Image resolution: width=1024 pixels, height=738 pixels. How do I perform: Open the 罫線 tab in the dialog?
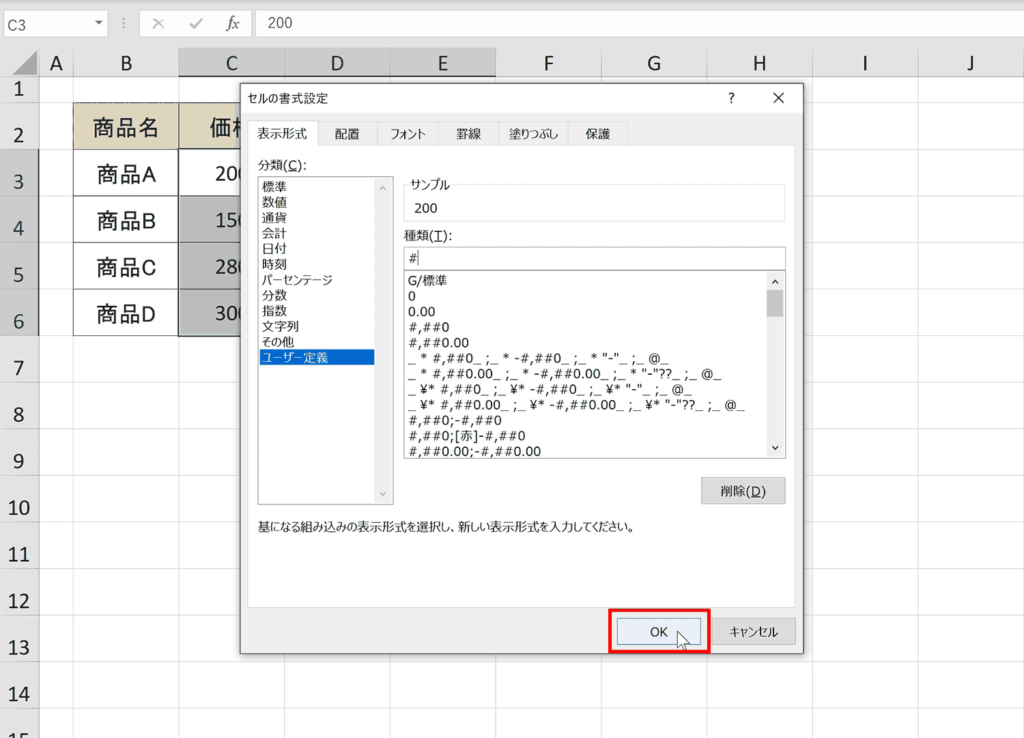coord(467,132)
